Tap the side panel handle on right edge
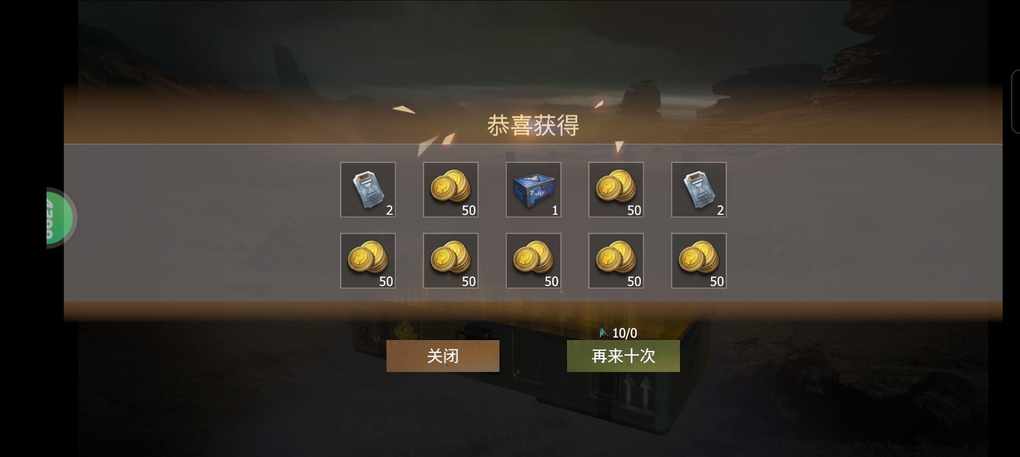The image size is (1020, 457). pos(1015,101)
